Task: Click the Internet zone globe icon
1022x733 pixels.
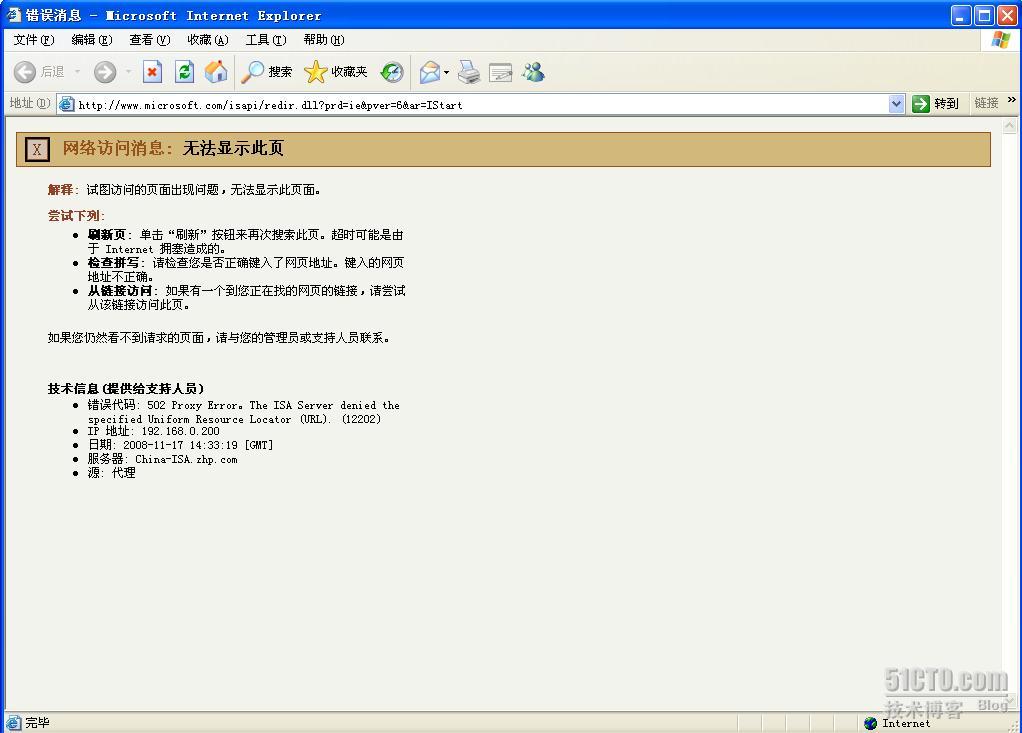Action: tap(870, 723)
